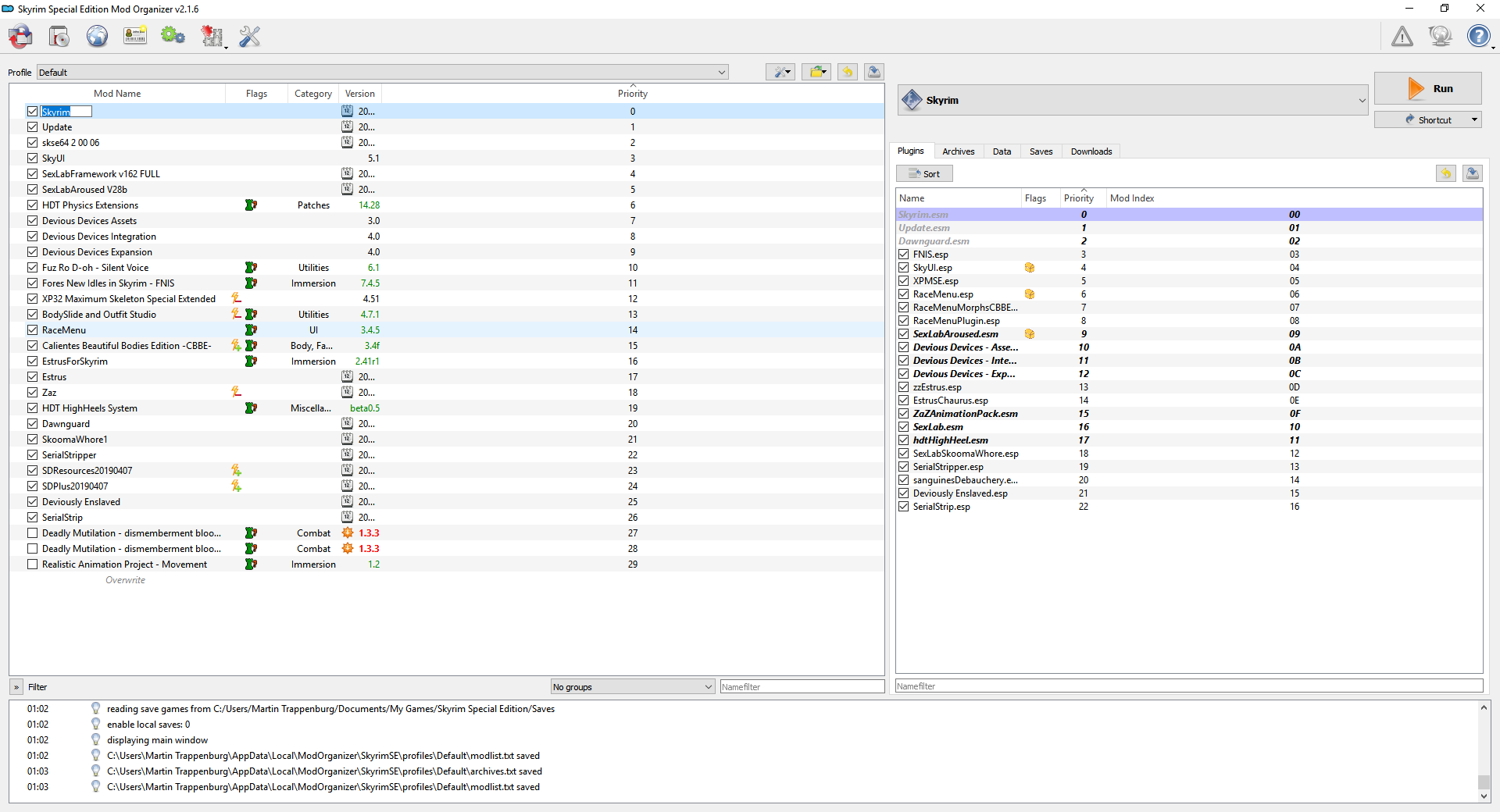The image size is (1500, 812).
Task: Click the flag icon on the Realistic Animation Project row
Action: 251,564
